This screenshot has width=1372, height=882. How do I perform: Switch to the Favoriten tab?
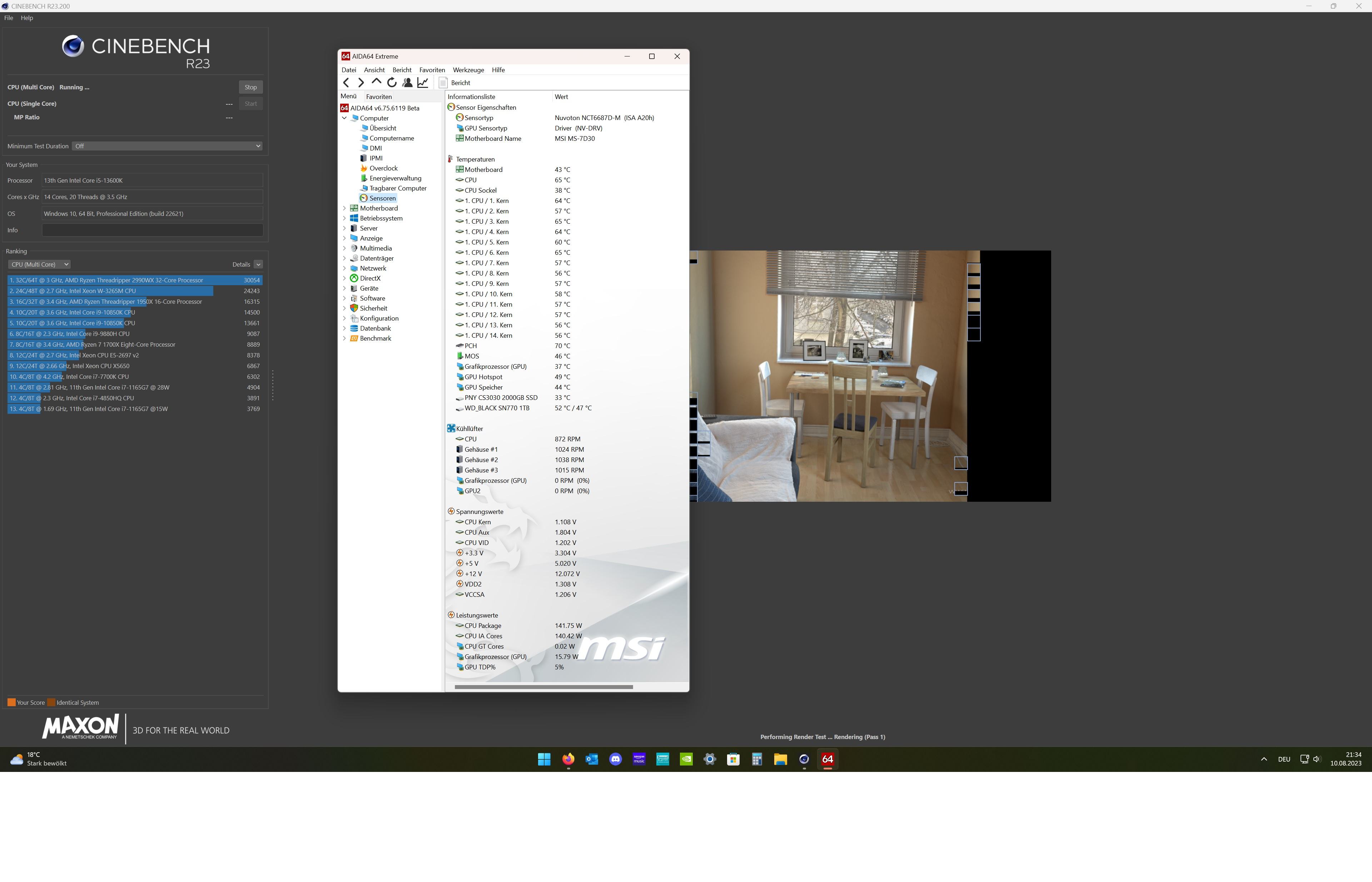coord(378,97)
